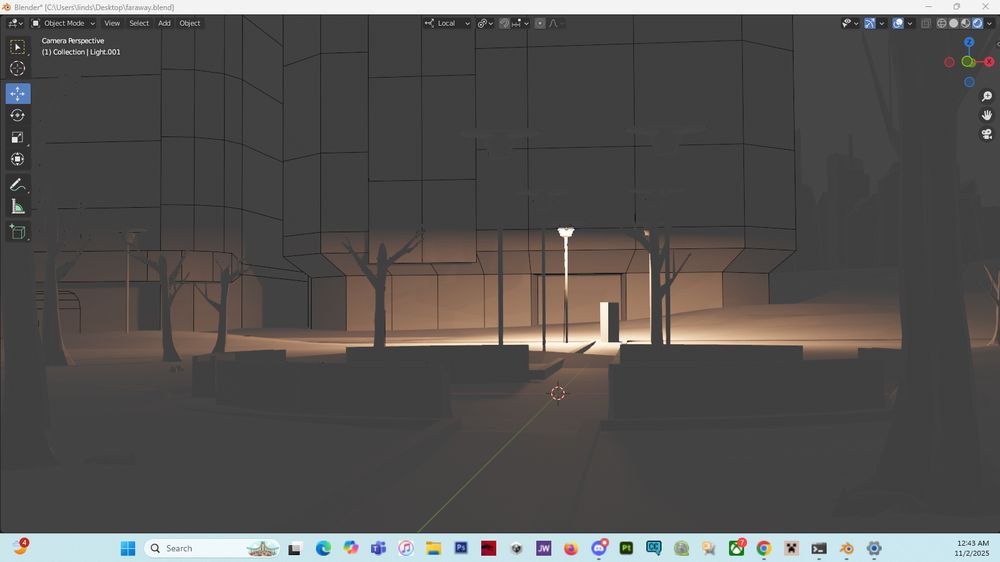The height and width of the screenshot is (562, 1000).
Task: Open object visibility and selectability dropdown
Action: point(850,23)
